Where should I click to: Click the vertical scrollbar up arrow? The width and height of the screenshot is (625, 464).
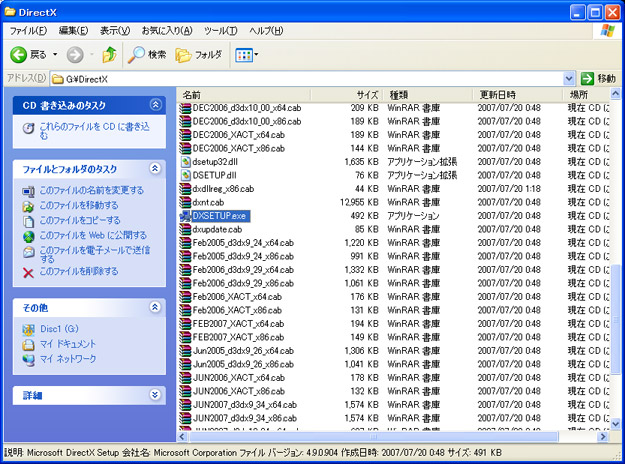point(615,94)
